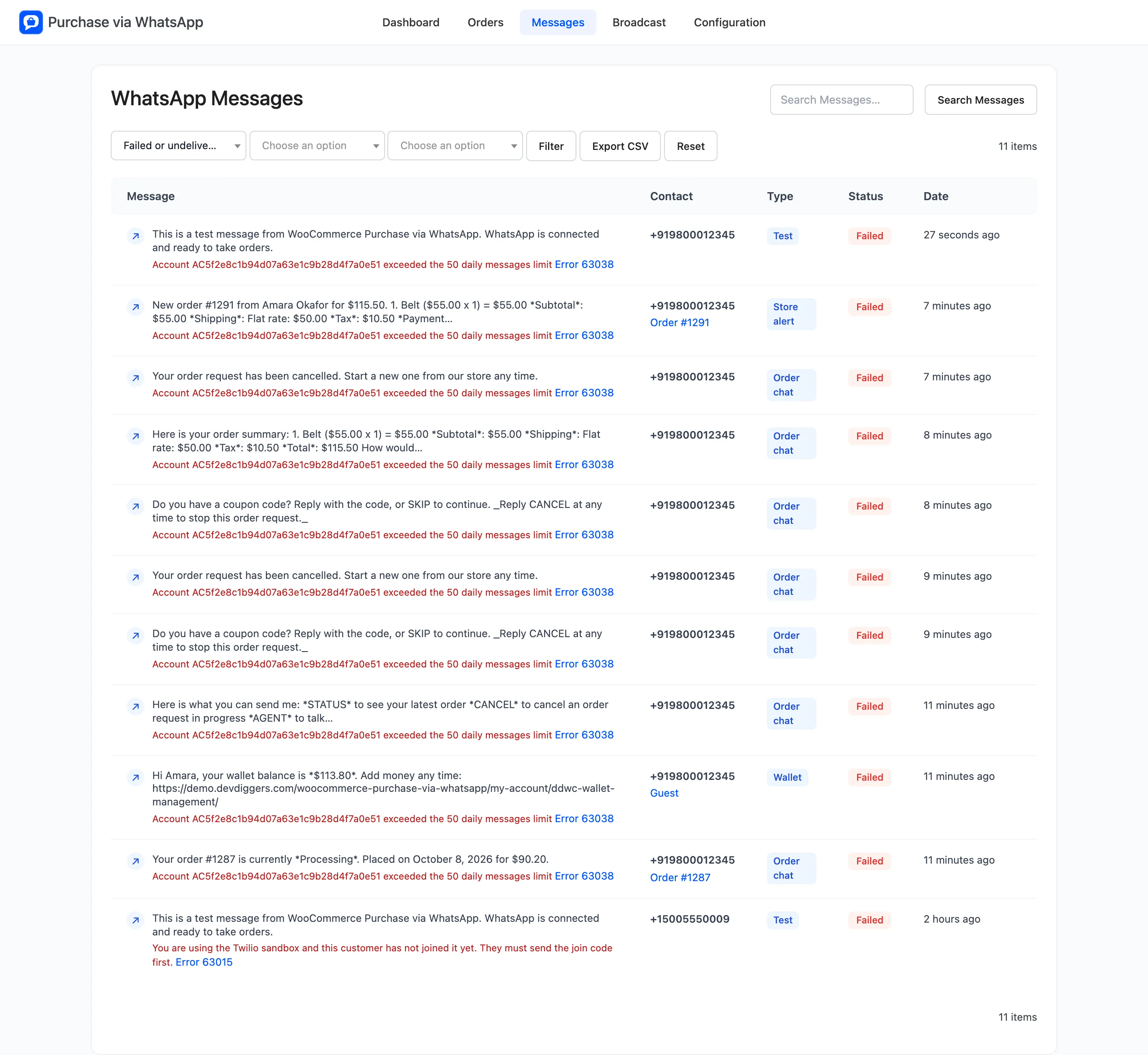Open Error 63038 link in wallet balance row
The width and height of the screenshot is (1148, 1055).
tap(584, 819)
